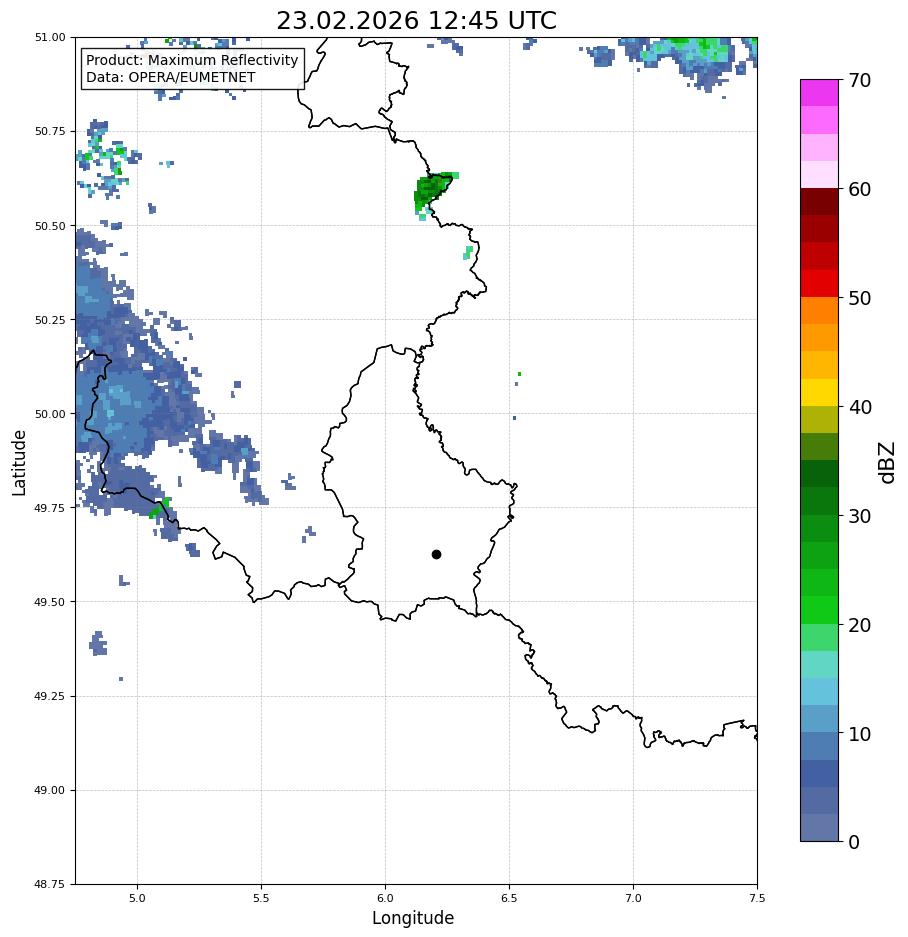Click the latitude tick label "49.50"
The height and width of the screenshot is (937, 908).
50,602
